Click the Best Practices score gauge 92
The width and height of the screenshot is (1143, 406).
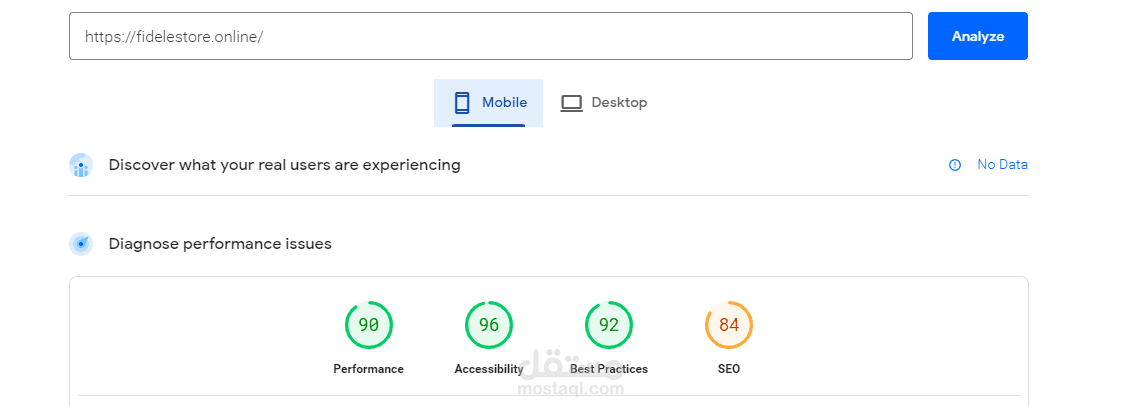click(609, 325)
